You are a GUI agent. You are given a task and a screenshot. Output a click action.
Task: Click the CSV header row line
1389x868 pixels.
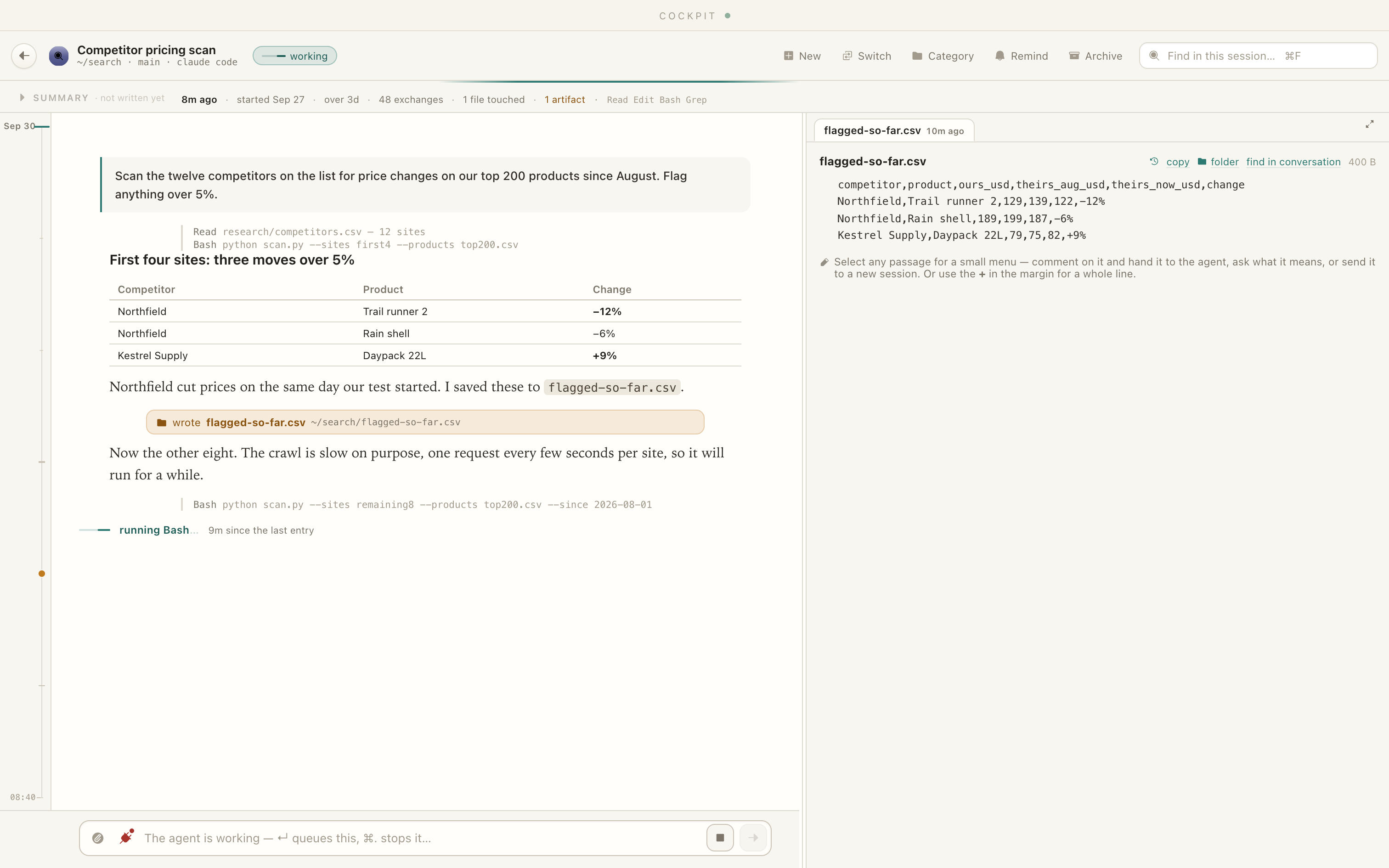click(1041, 185)
